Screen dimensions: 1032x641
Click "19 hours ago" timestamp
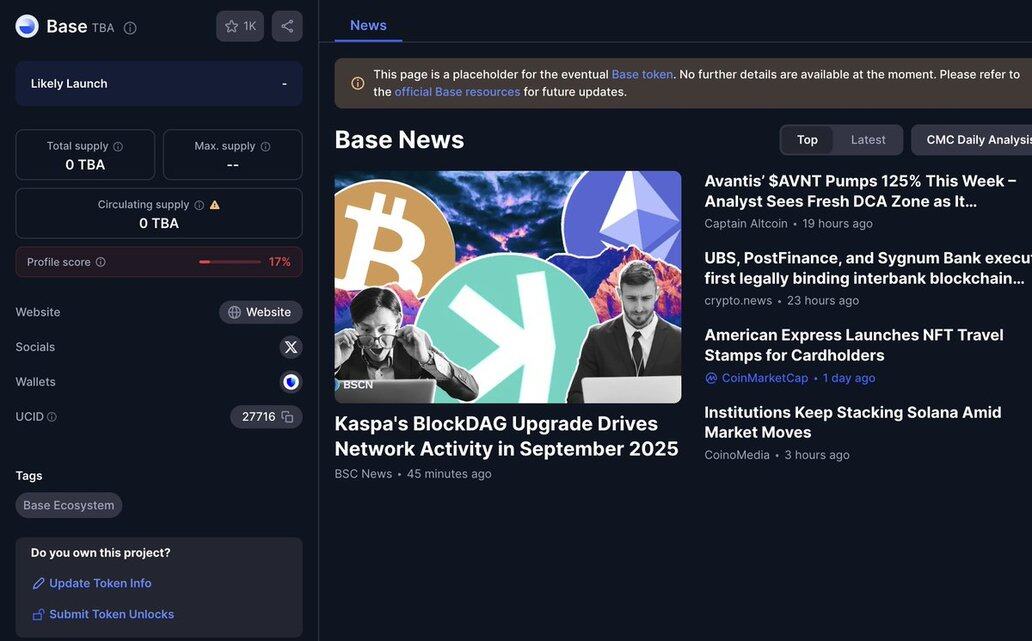[x=837, y=223]
